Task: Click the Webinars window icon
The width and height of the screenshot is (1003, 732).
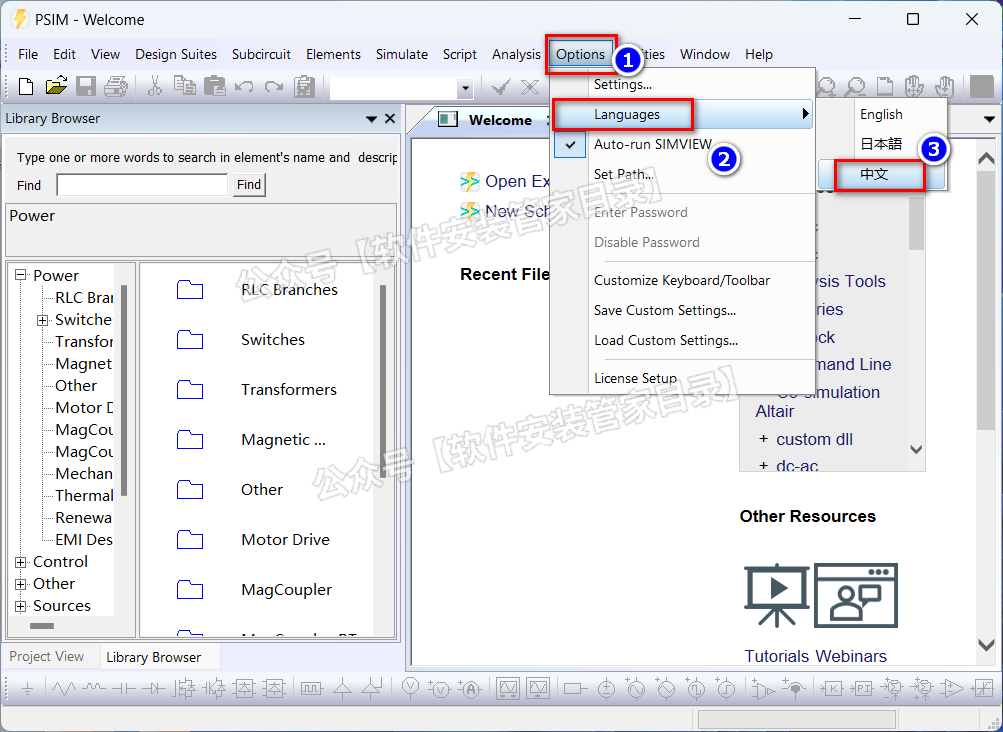Action: [x=856, y=595]
